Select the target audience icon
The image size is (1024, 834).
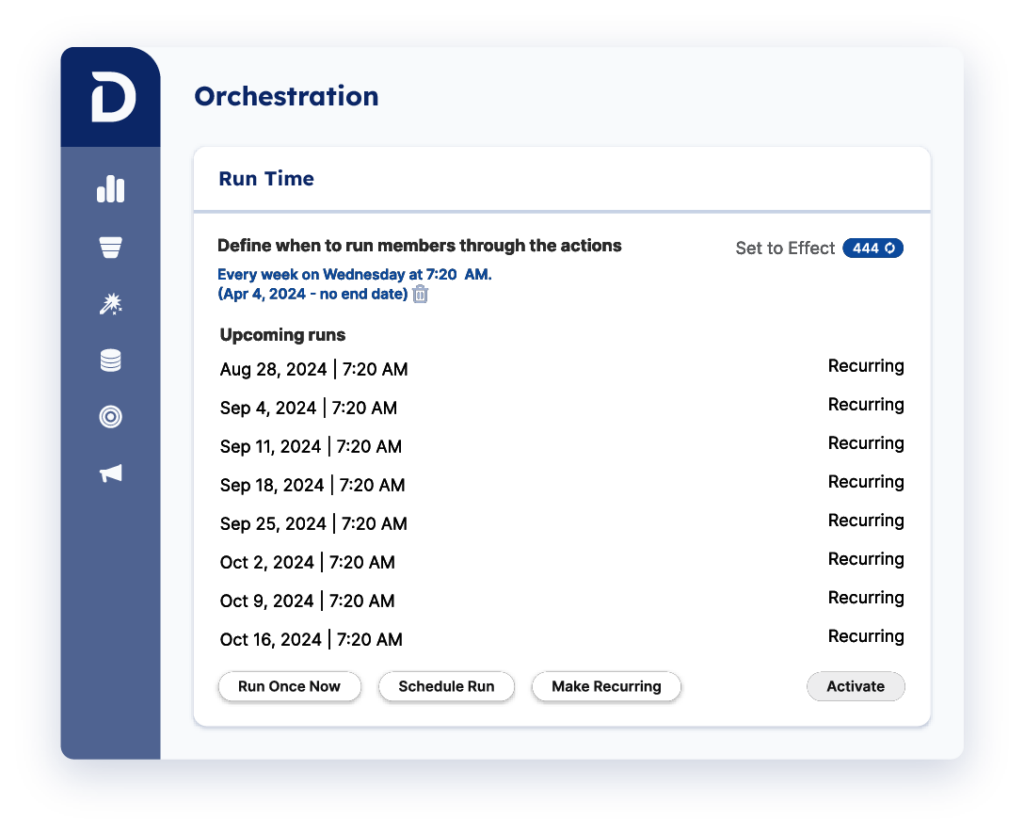coord(110,417)
